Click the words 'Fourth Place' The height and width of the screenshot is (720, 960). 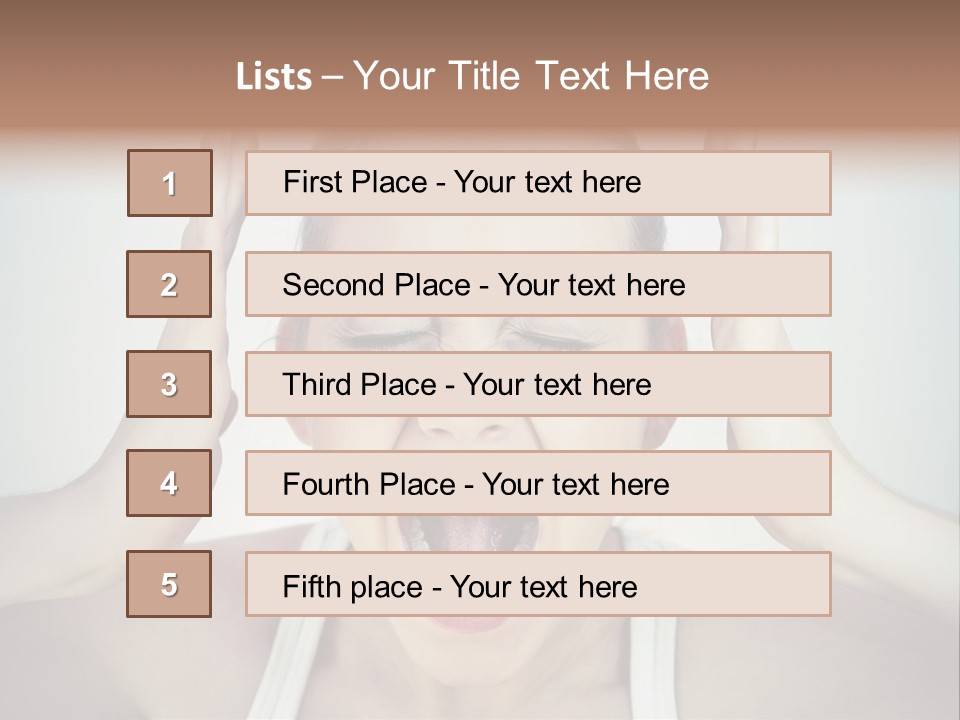click(x=368, y=485)
